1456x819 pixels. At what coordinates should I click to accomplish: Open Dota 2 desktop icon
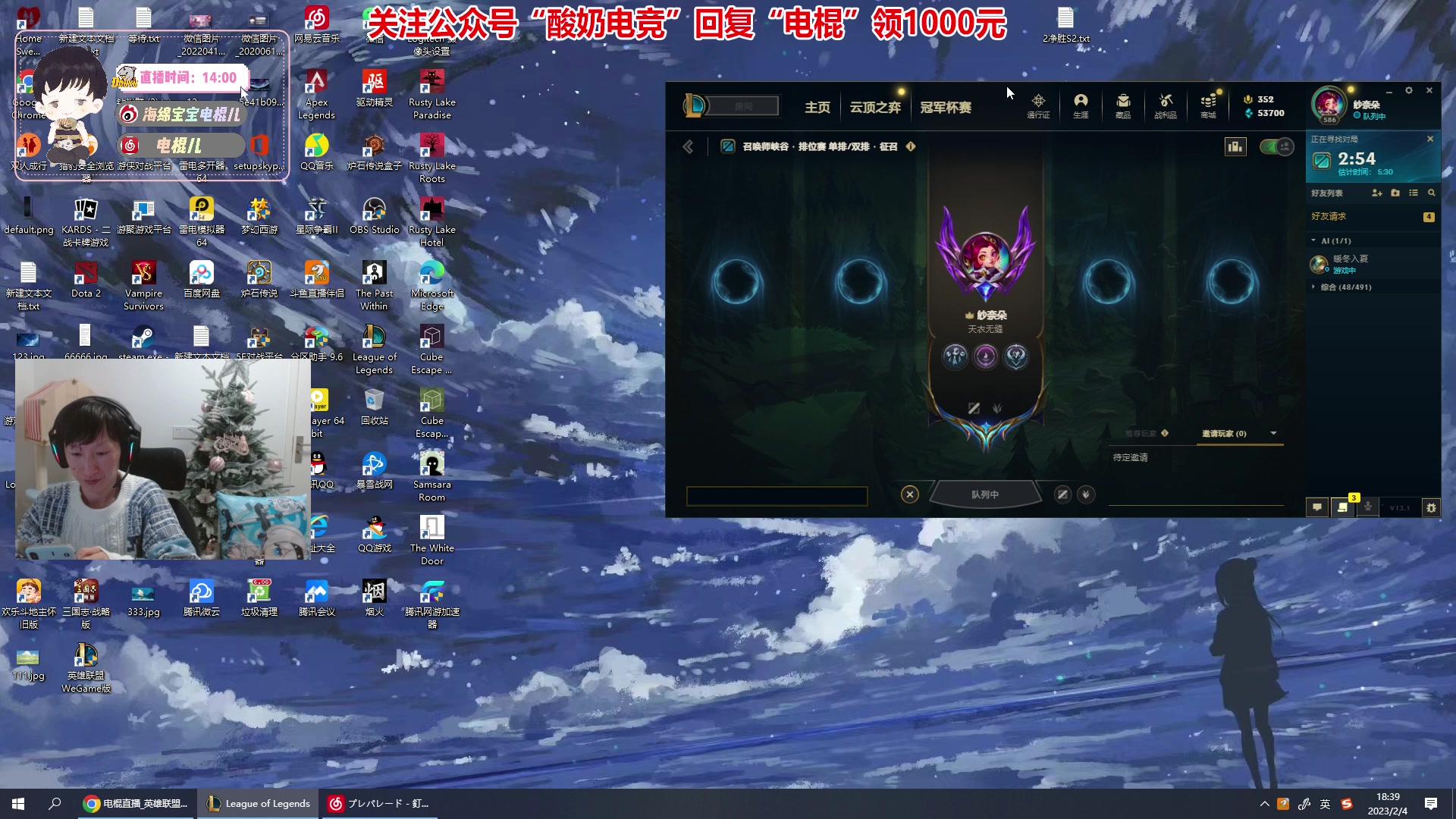pyautogui.click(x=86, y=279)
